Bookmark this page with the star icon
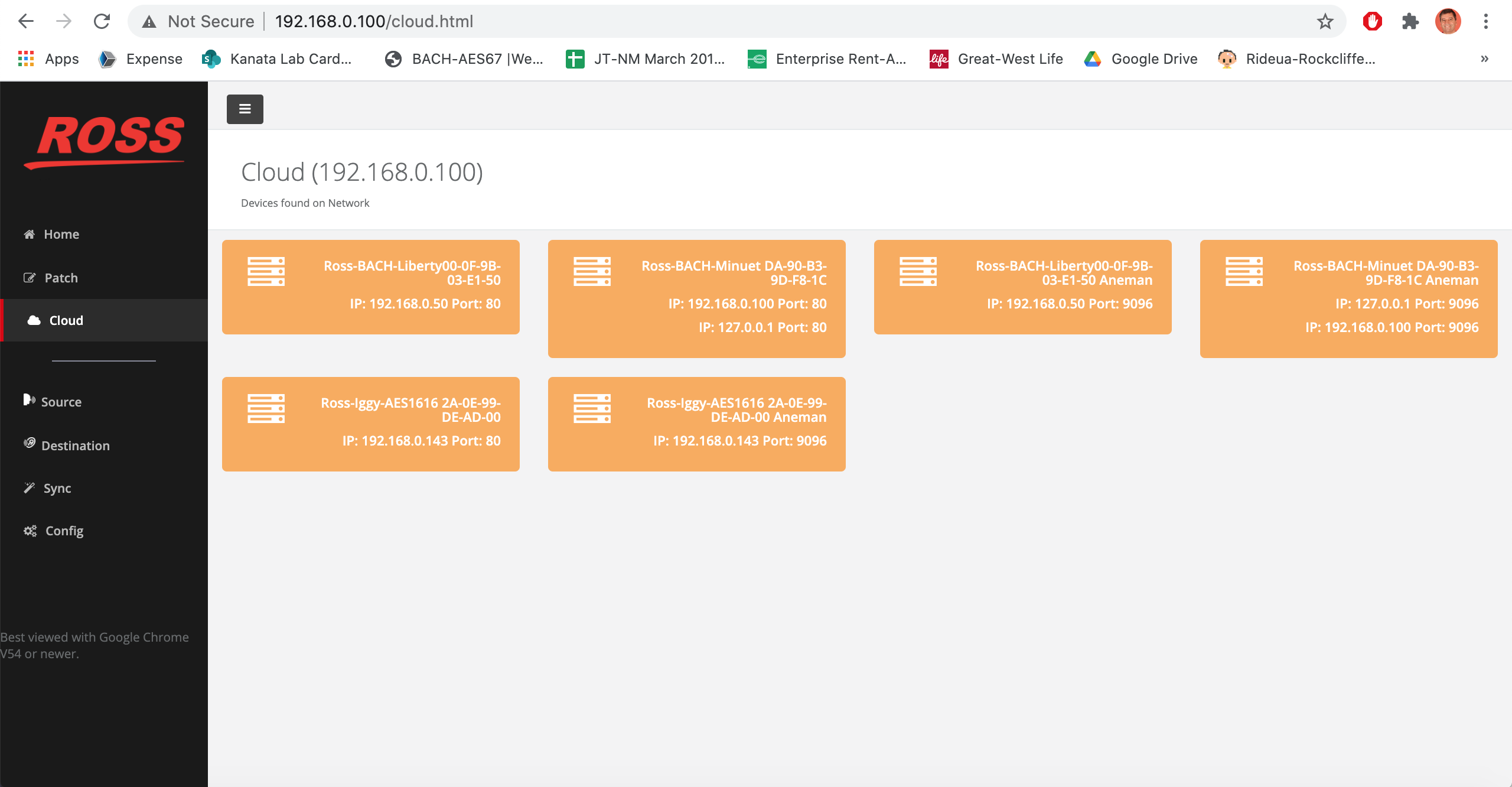1512x787 pixels. 1325,21
